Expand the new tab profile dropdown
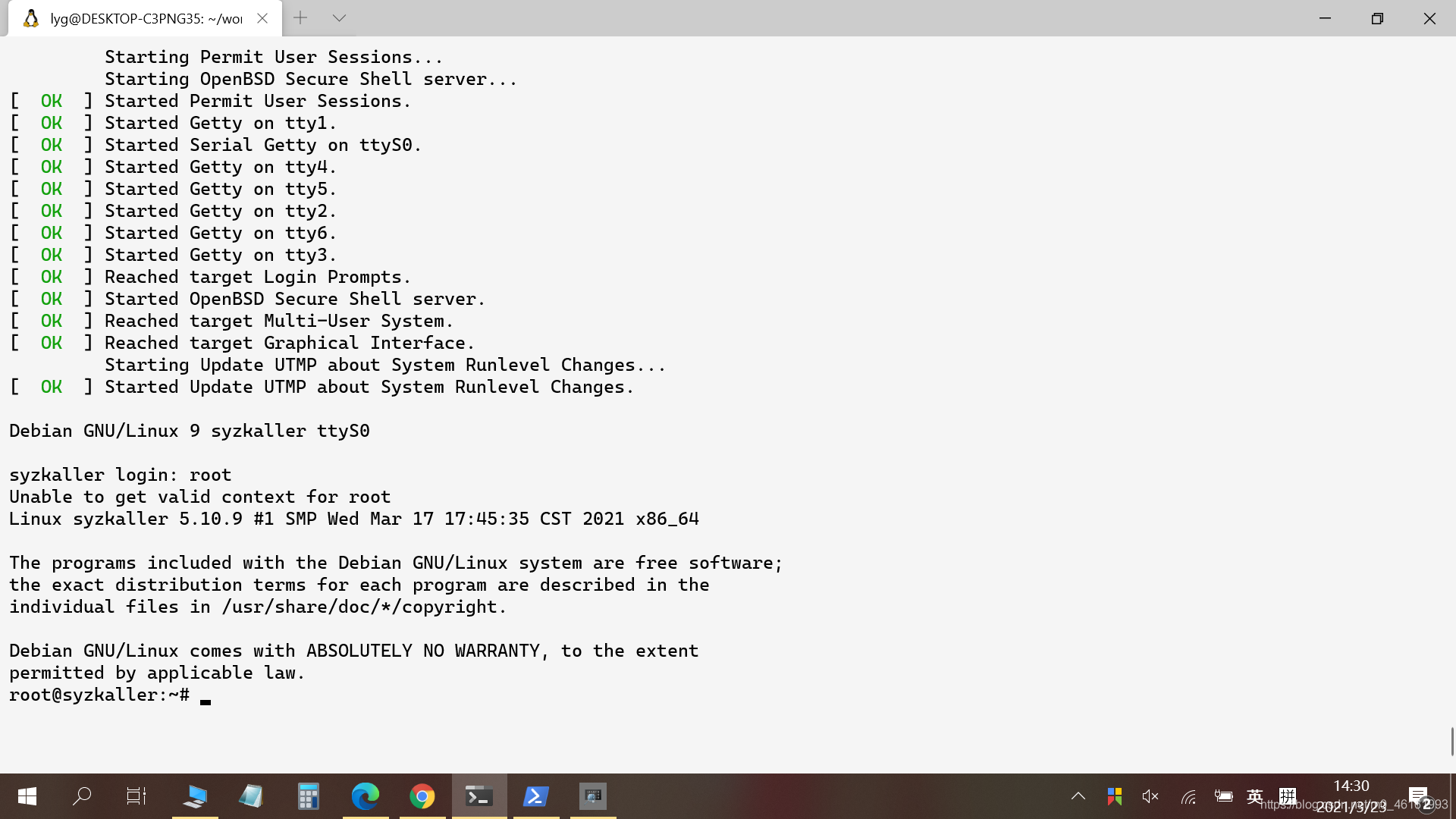 pyautogui.click(x=339, y=18)
